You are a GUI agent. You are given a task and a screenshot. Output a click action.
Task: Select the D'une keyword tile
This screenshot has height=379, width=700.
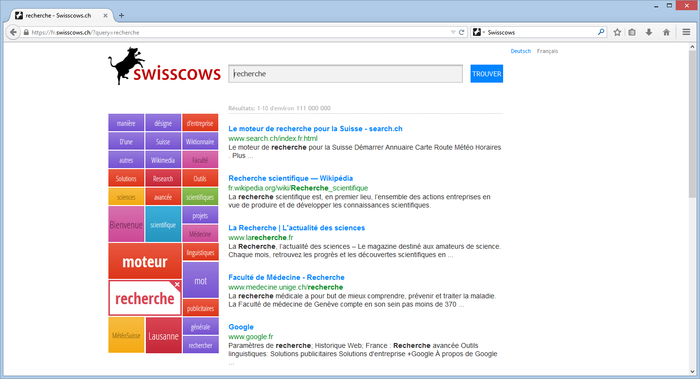click(x=126, y=141)
